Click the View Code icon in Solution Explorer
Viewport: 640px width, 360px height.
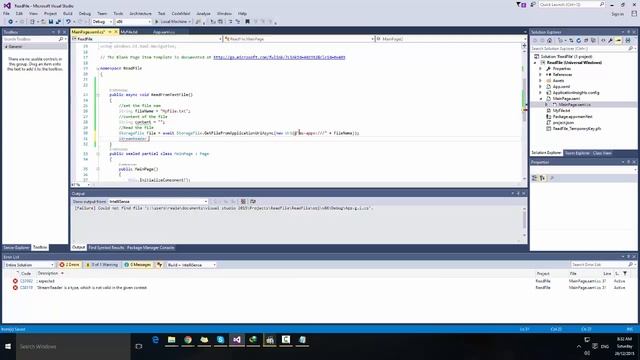[603, 40]
